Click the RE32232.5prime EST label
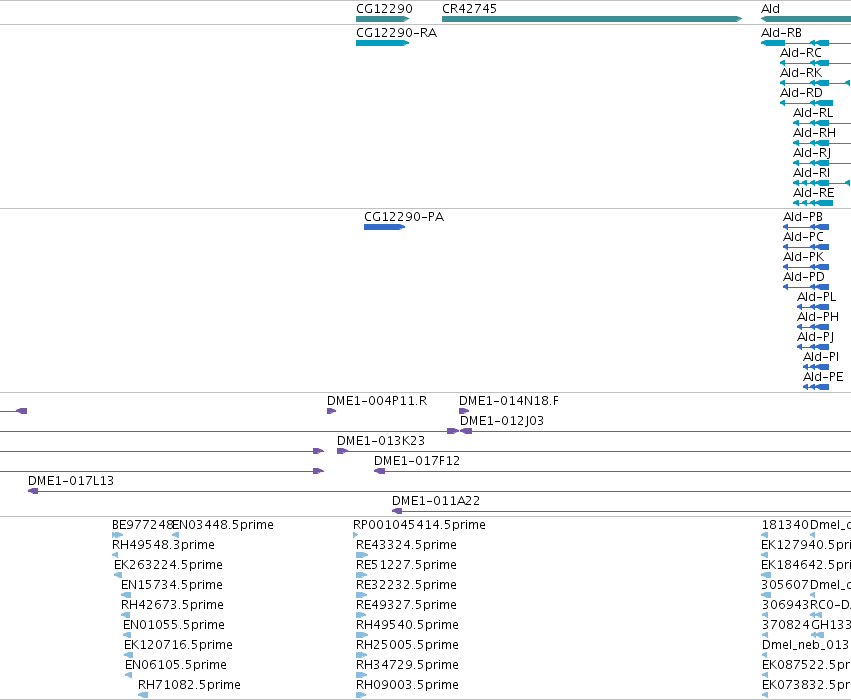The height and width of the screenshot is (700, 851). point(406,586)
